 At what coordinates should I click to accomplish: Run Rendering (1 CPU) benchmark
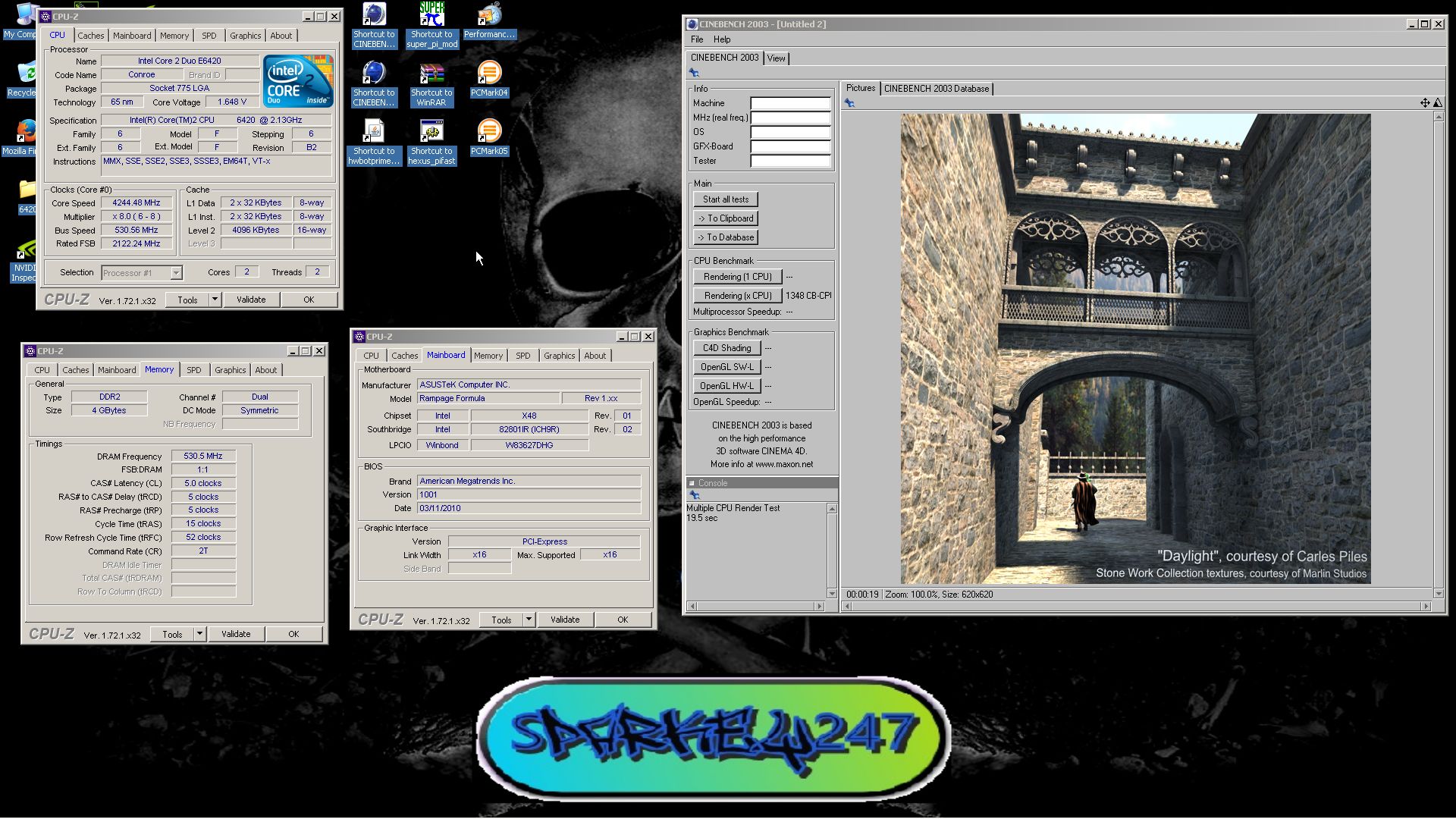[737, 277]
